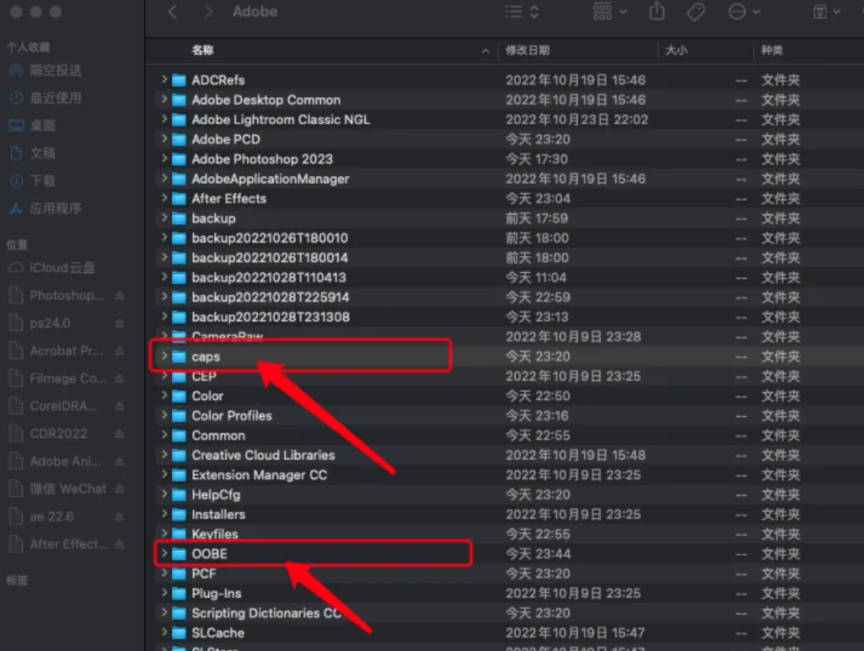Open AirDrop in the sidebar

click(x=45, y=70)
